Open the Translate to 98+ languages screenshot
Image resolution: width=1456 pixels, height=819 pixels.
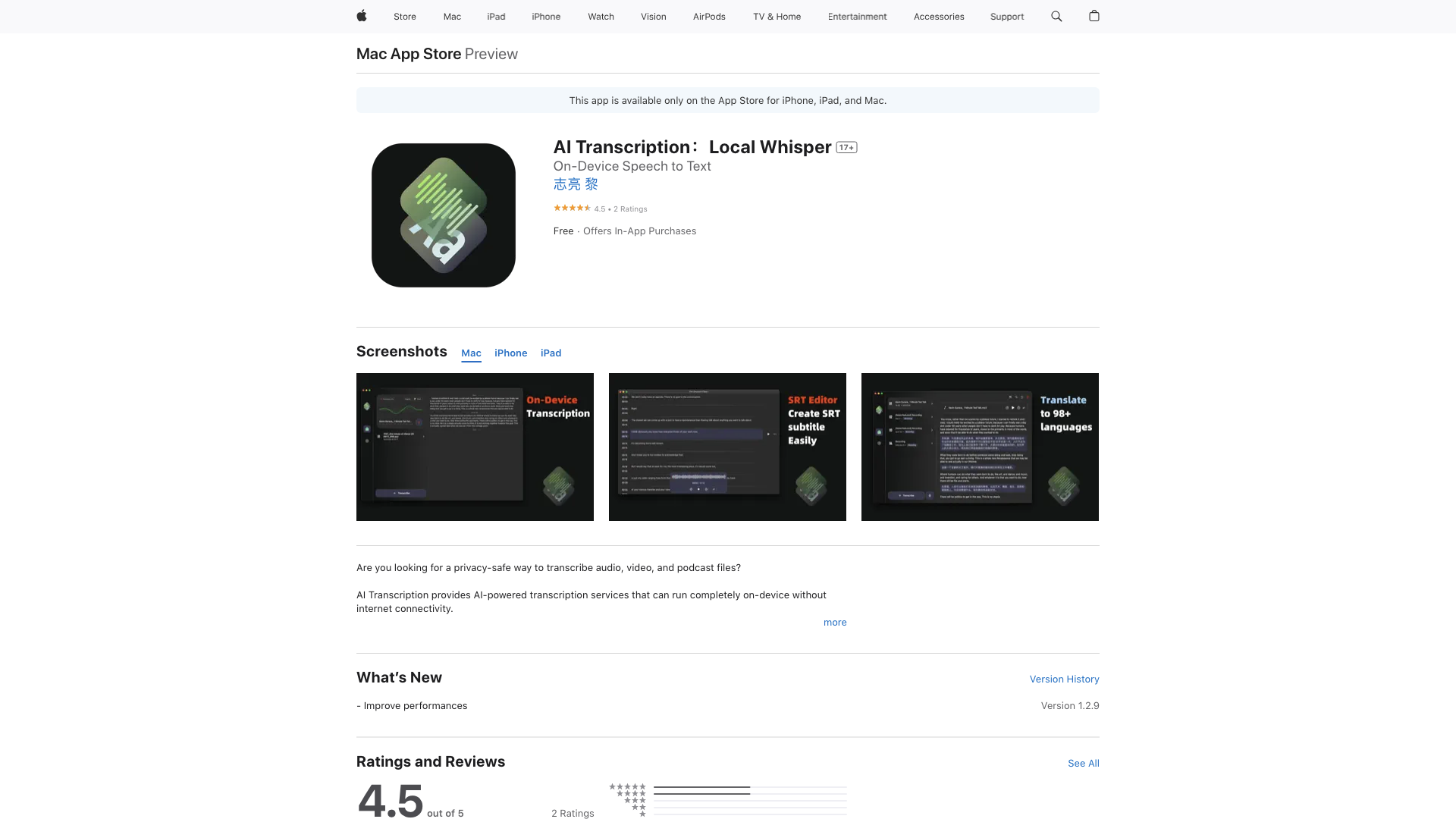pyautogui.click(x=980, y=447)
